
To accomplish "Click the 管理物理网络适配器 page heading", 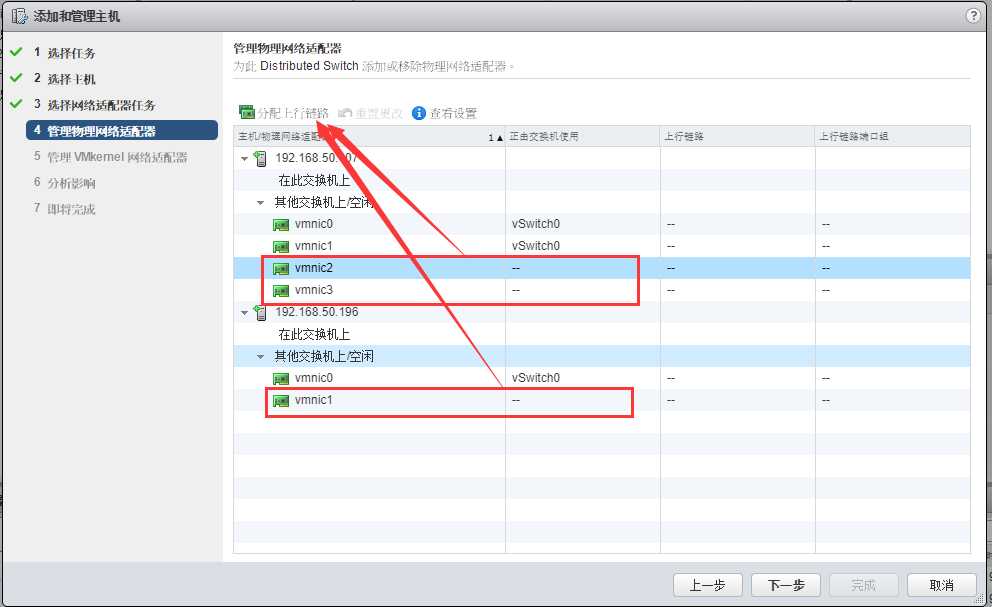I will [288, 48].
